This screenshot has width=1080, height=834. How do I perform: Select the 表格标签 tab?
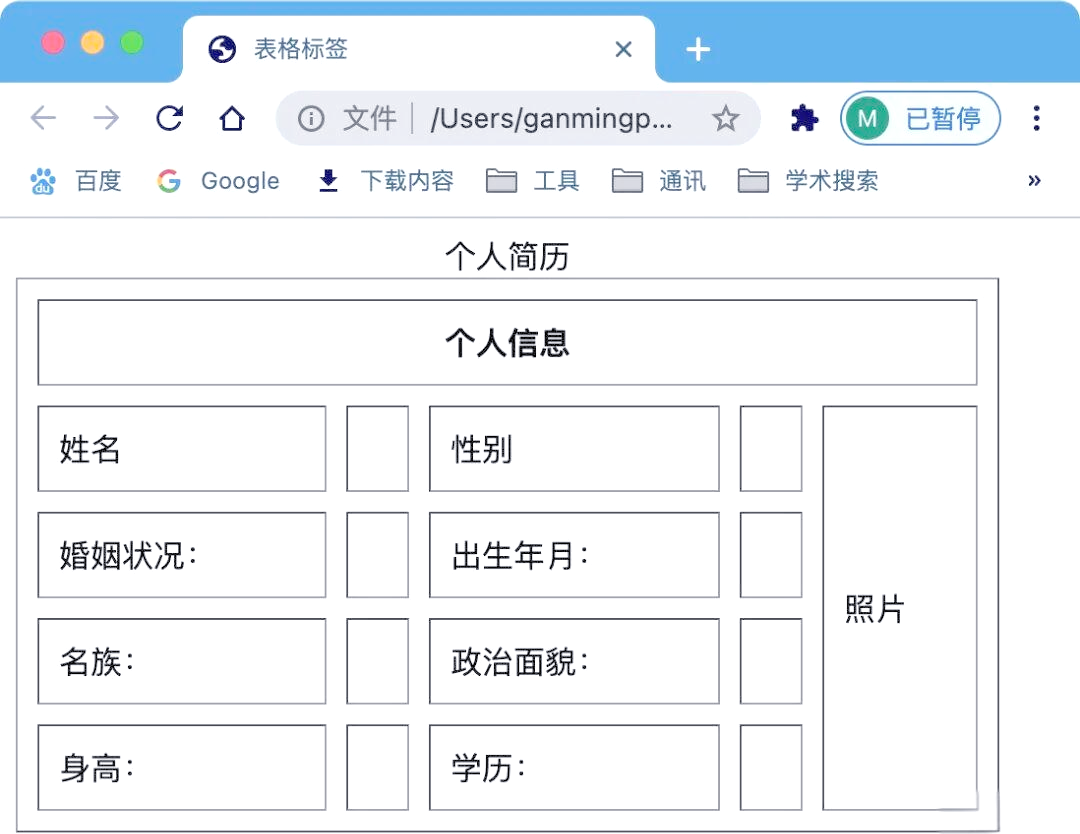[419, 50]
